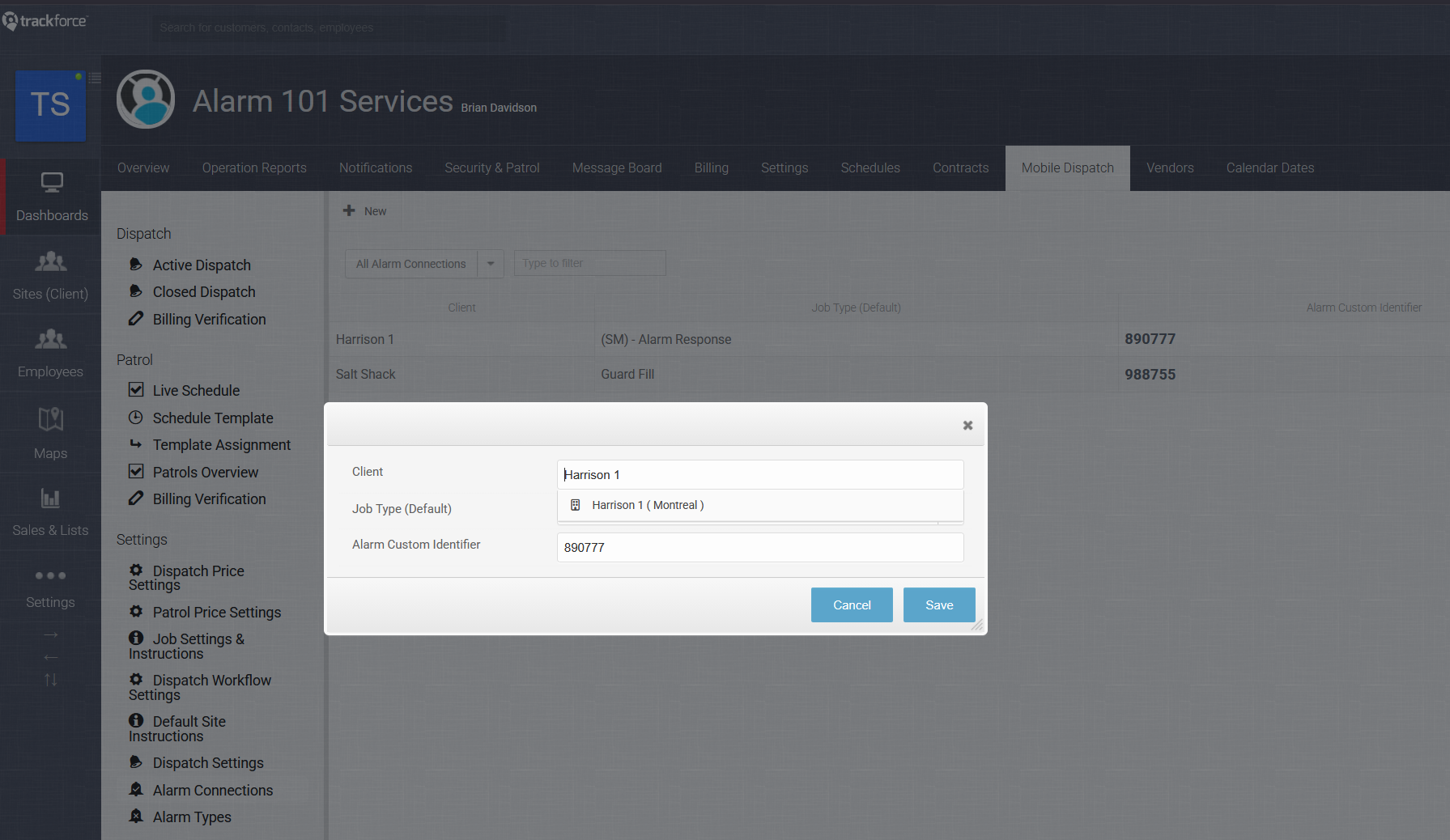Click the Alarm 101 Services profile icon
The image size is (1450, 840).
146,99
